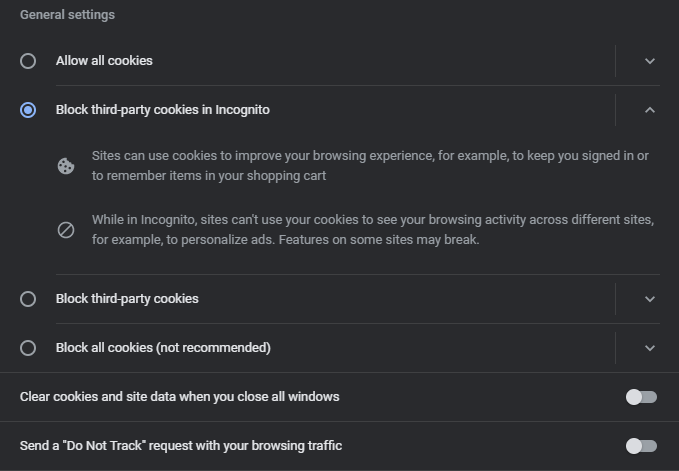Expand the Block all cookies chevron
The width and height of the screenshot is (679, 471).
coord(650,348)
